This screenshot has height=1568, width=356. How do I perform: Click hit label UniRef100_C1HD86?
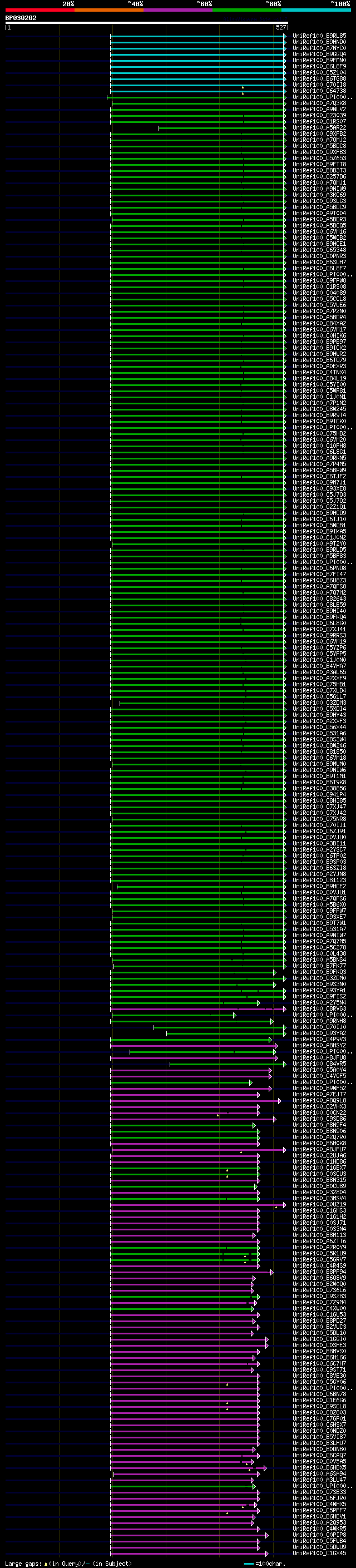point(319,1161)
